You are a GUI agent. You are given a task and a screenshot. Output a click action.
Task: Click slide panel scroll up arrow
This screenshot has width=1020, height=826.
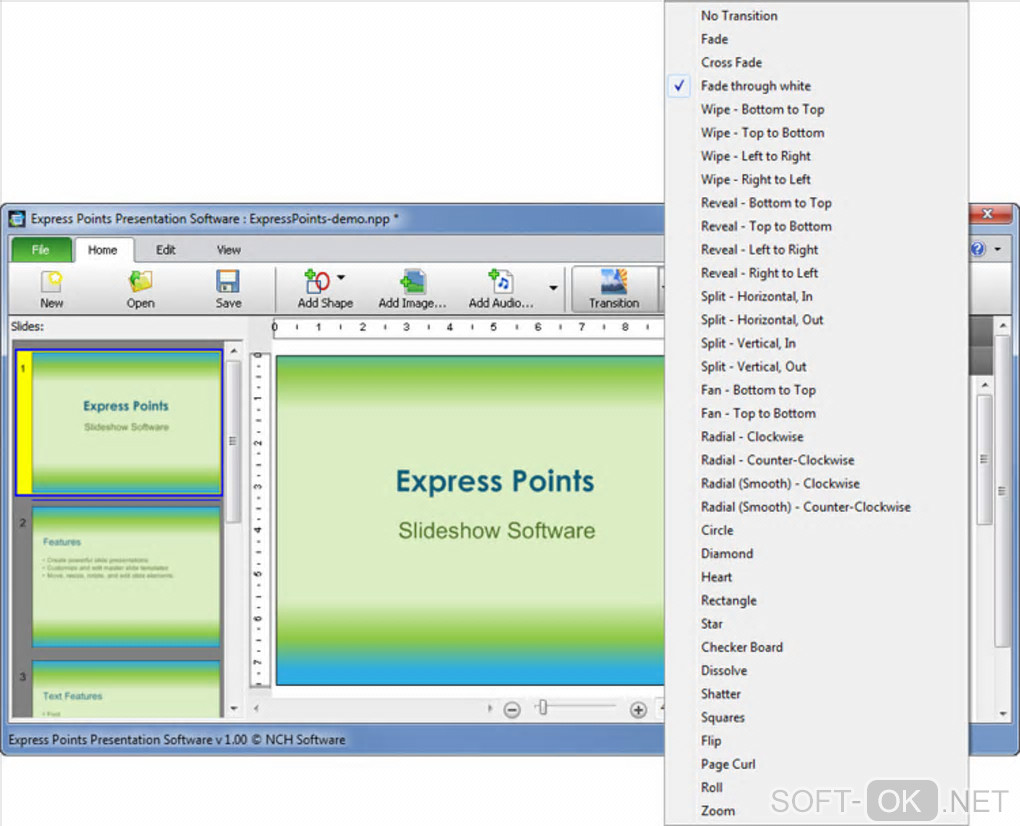(234, 351)
